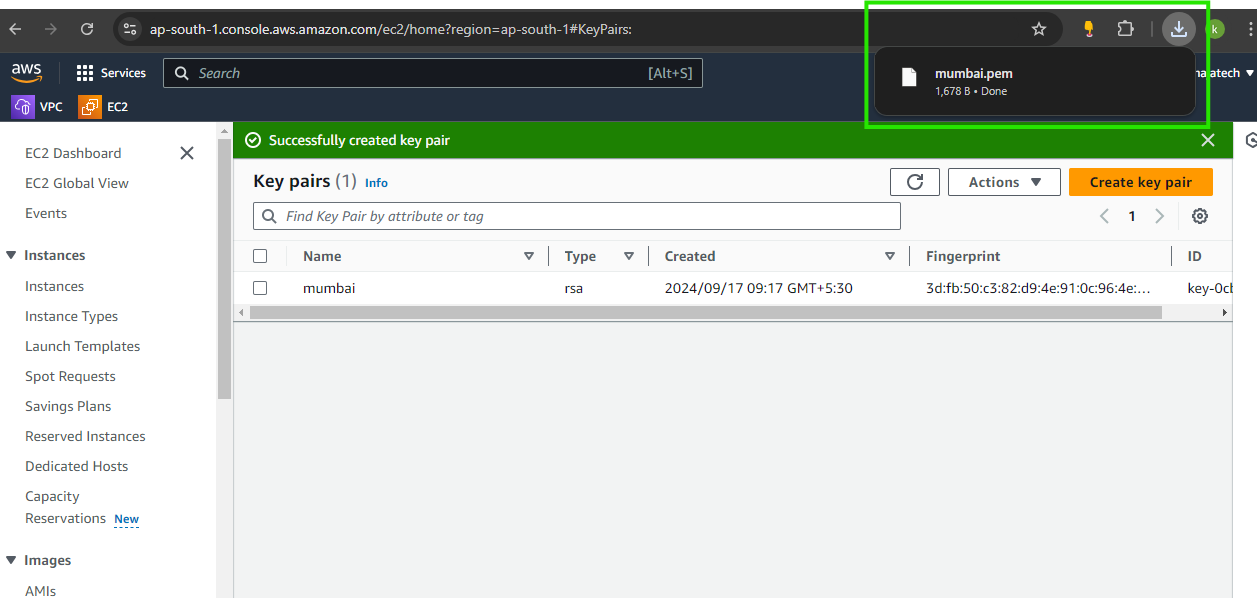
Task: Open browser extensions puzzle icon
Action: 1125,29
